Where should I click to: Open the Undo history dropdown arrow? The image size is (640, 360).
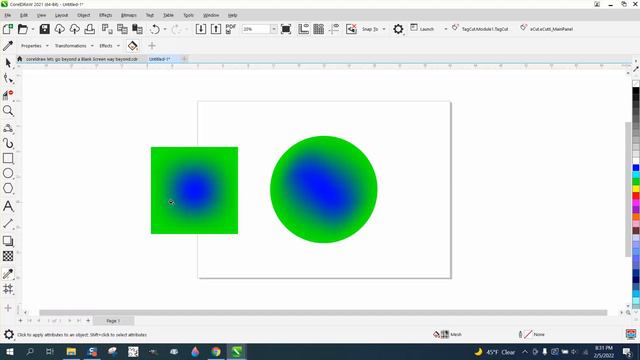[x=165, y=29]
